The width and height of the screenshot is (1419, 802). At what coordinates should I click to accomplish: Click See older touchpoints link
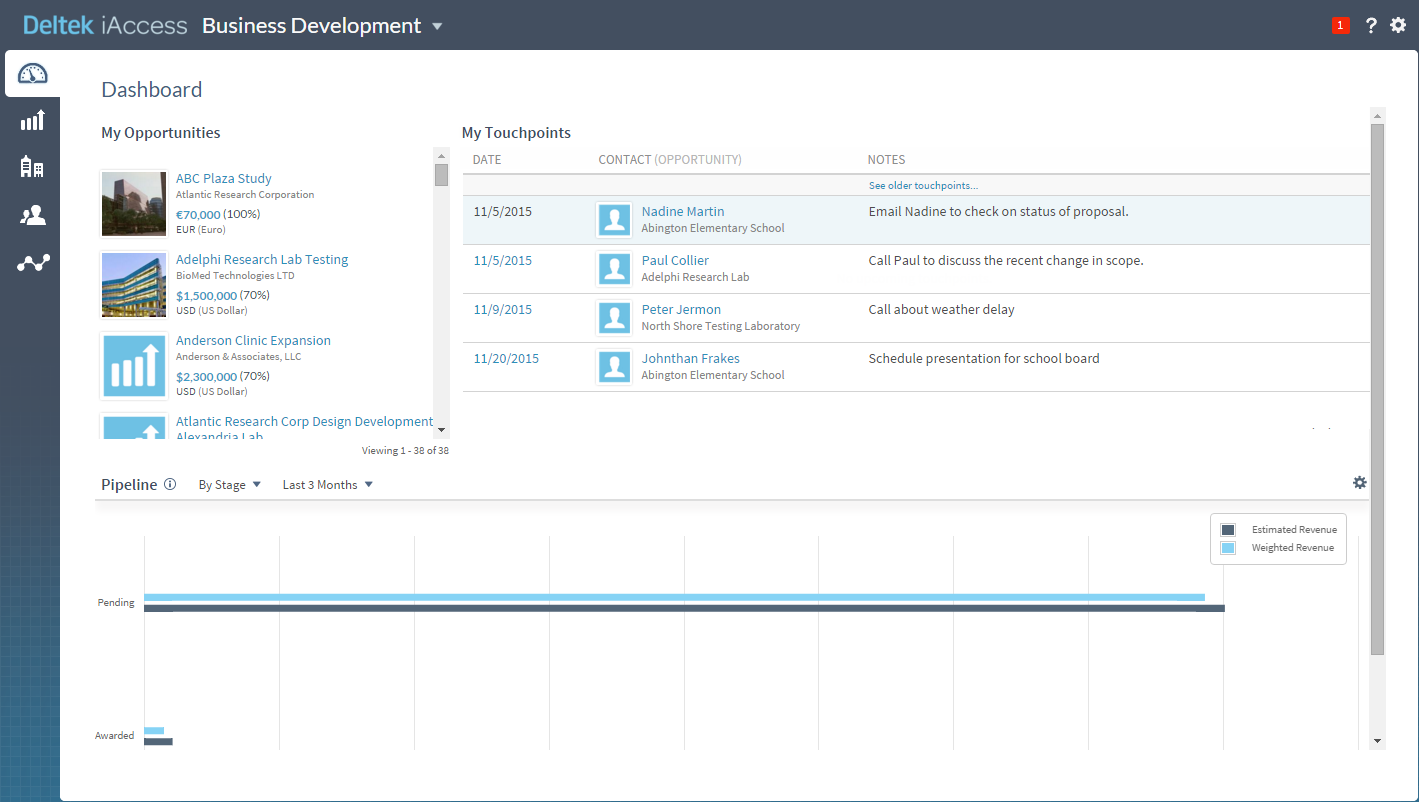(922, 186)
